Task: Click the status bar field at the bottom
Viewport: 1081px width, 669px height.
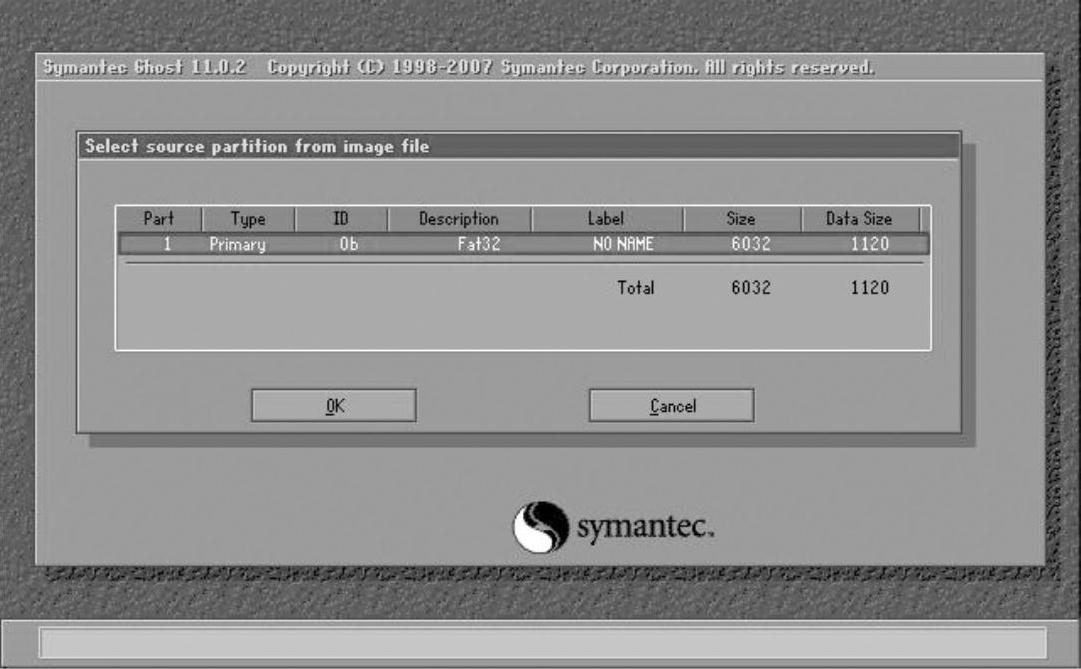Action: (543, 643)
